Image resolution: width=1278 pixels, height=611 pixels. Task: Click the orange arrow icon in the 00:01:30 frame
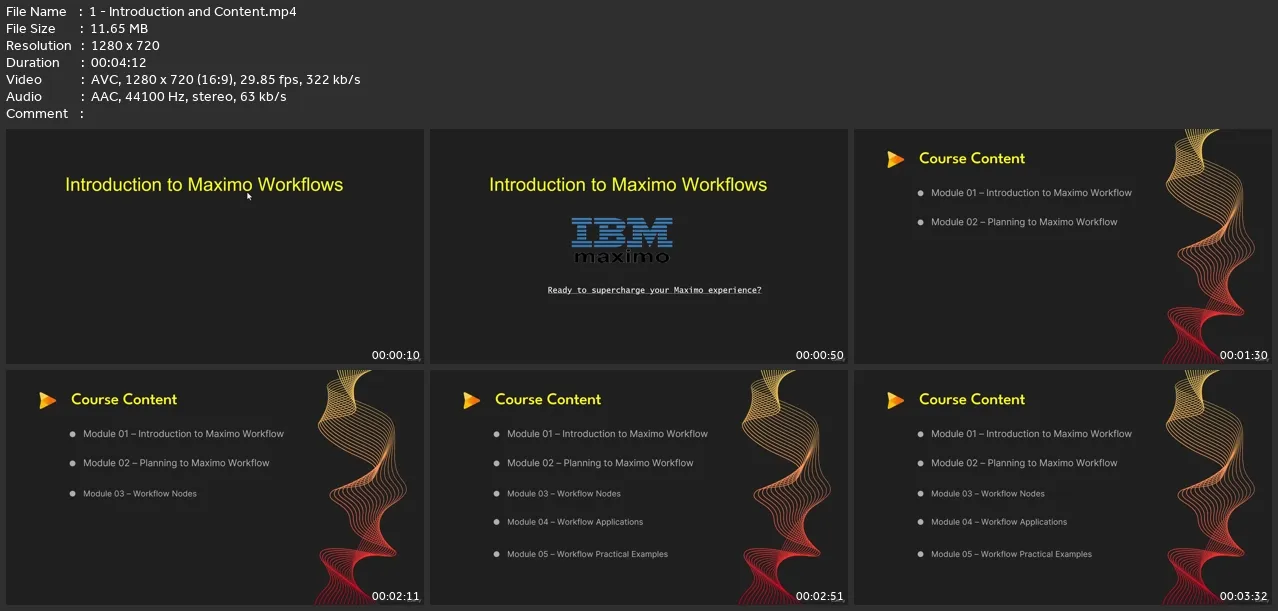(x=896, y=159)
